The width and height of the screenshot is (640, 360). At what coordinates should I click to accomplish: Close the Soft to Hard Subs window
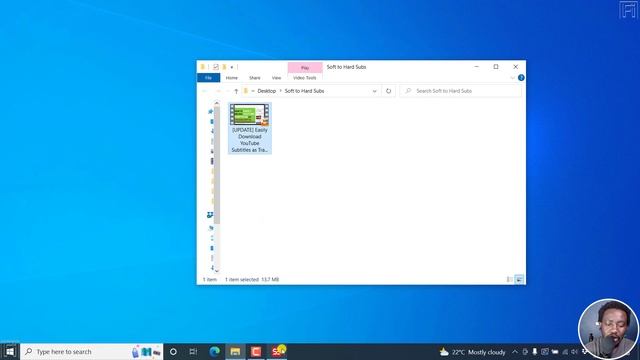pyautogui.click(x=516, y=67)
